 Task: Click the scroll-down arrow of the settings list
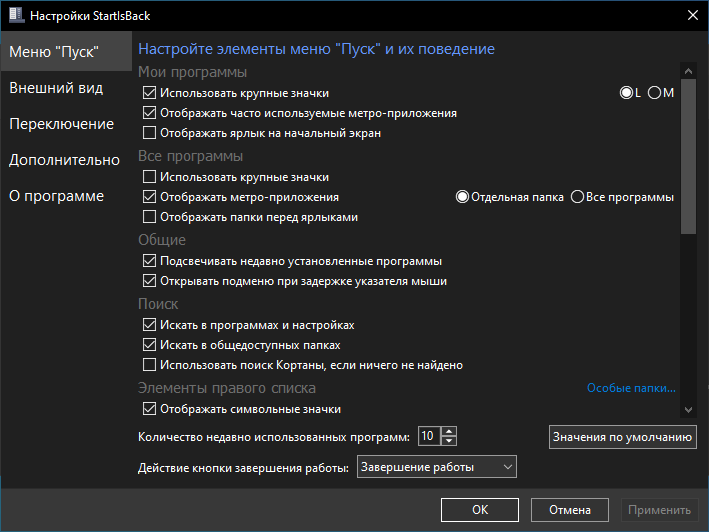click(x=688, y=410)
